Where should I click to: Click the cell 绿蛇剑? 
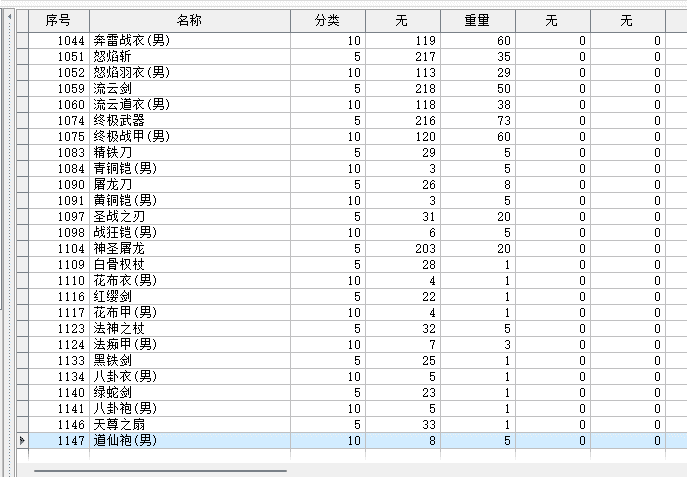pos(190,392)
